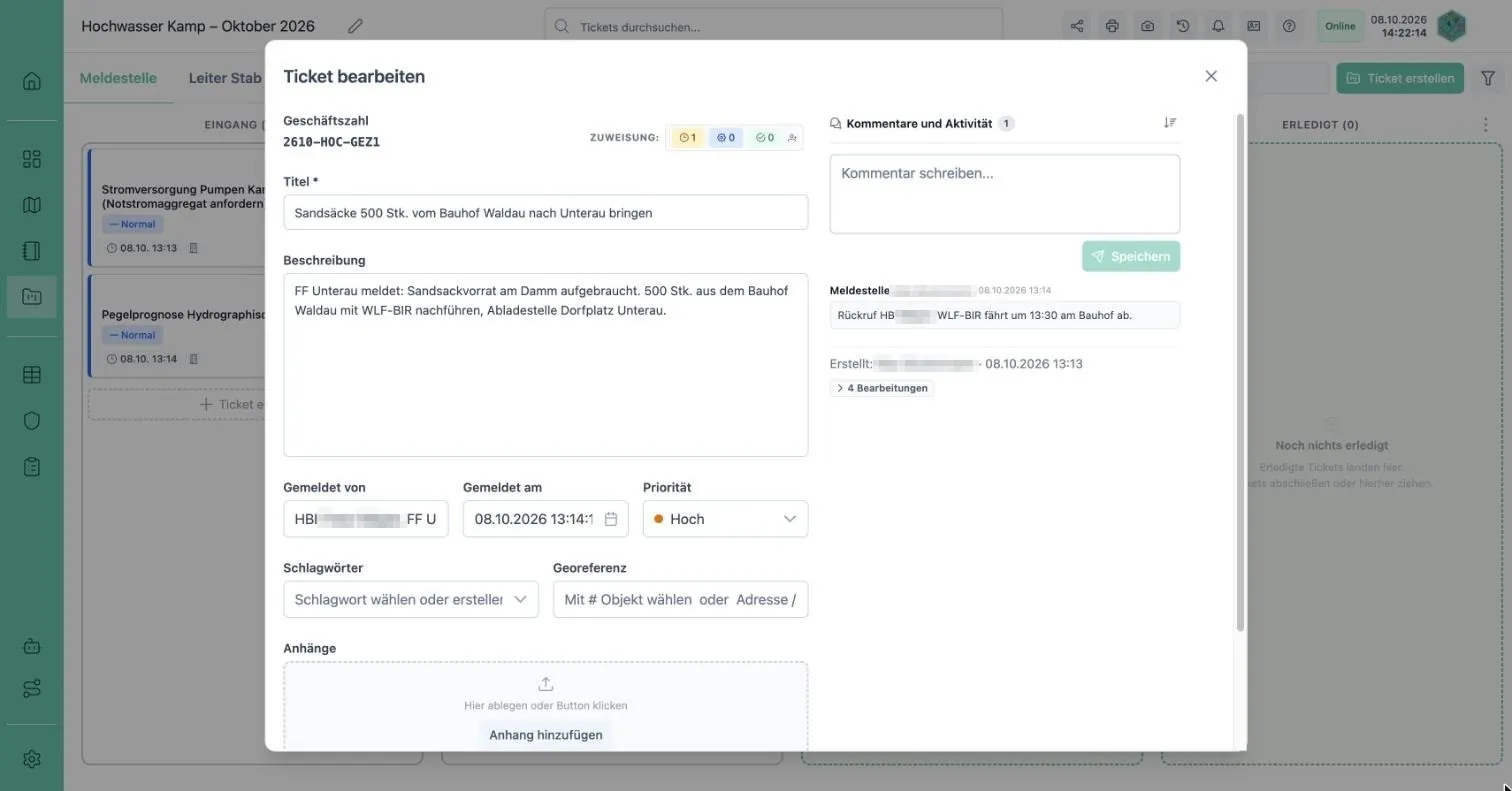Viewport: 1512px width, 791px height.
Task: Click the pencil icon beside the operation title
Action: pyautogui.click(x=355, y=27)
